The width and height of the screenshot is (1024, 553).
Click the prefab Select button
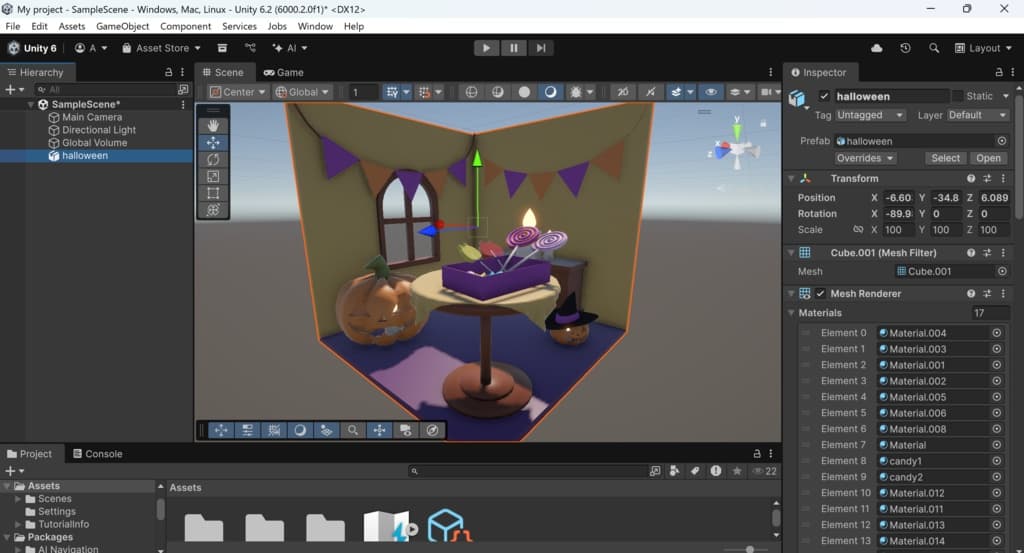point(945,158)
